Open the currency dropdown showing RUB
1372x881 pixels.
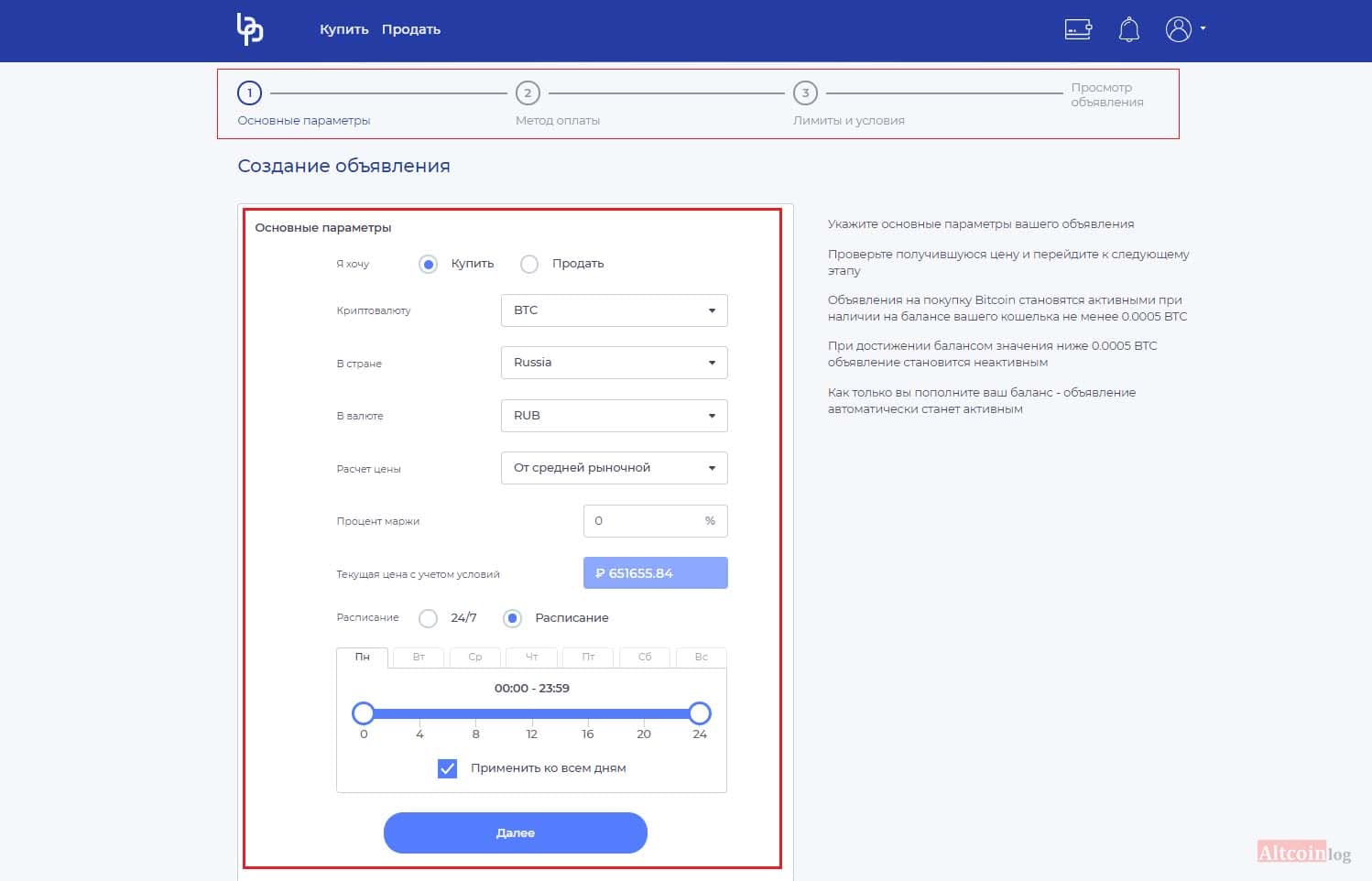coord(615,416)
